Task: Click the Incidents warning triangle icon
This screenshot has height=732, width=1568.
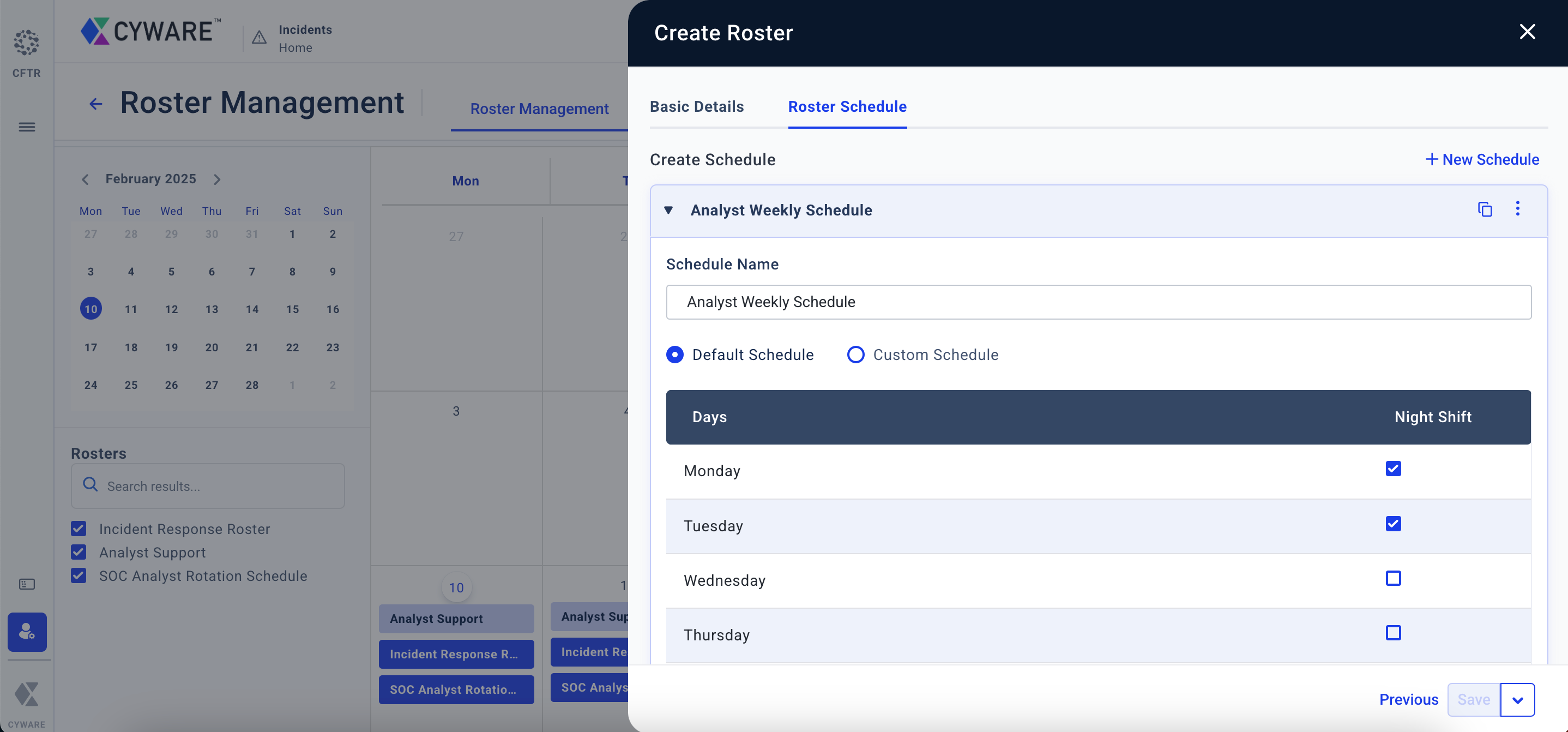Action: click(x=260, y=38)
